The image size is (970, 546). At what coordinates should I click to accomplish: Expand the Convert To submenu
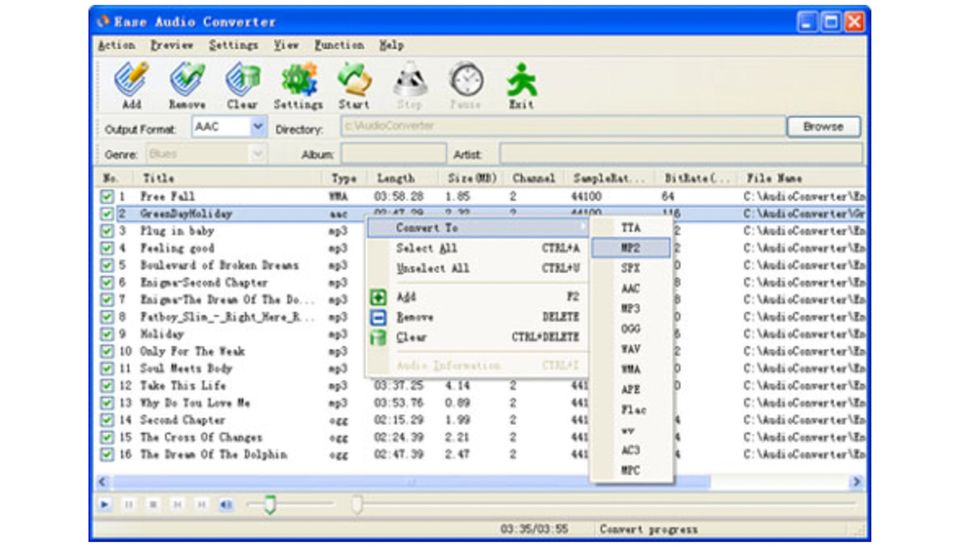point(478,228)
